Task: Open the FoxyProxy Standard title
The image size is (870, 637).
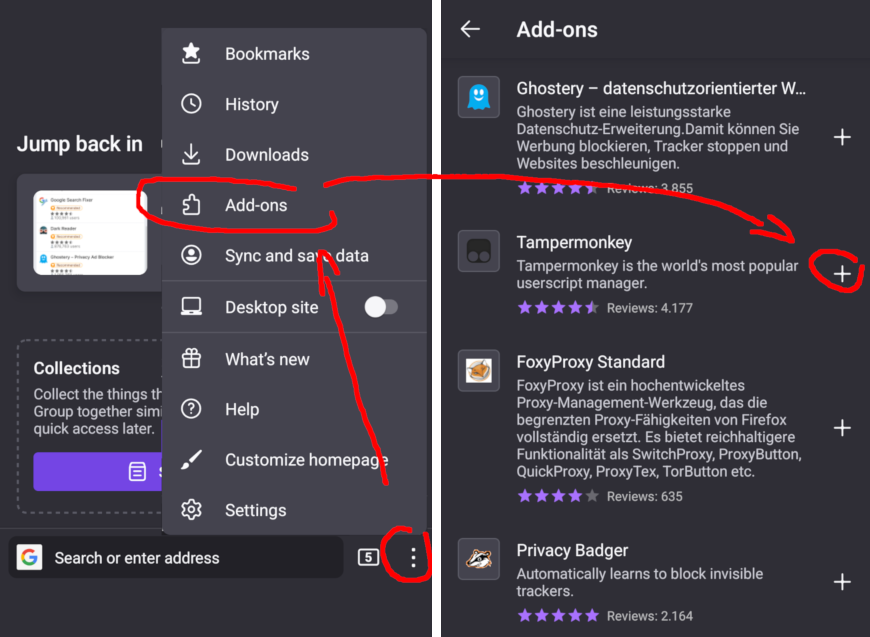Action: pyautogui.click(x=590, y=362)
